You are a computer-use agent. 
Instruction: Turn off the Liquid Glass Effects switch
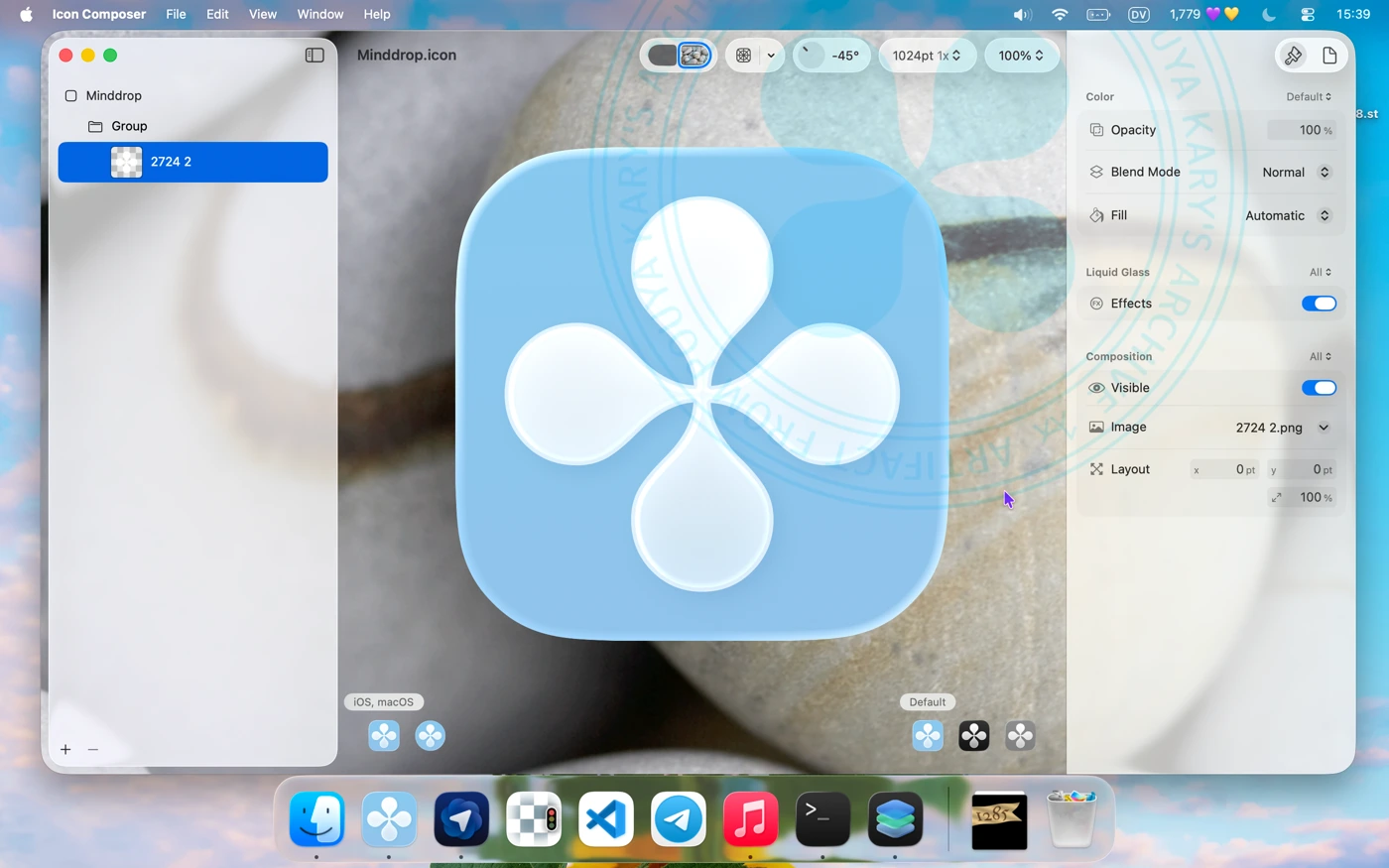(1319, 304)
